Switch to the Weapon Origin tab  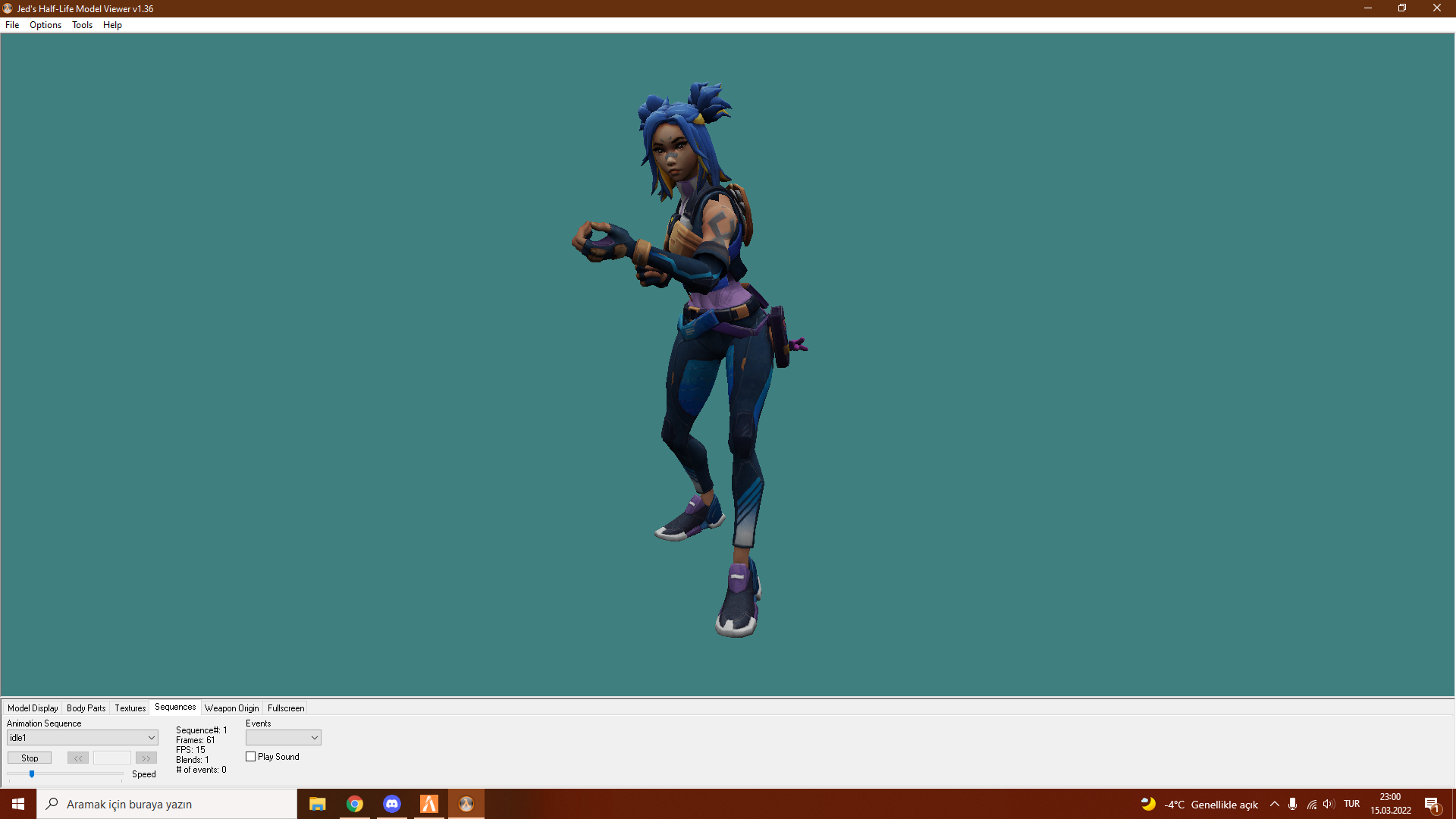click(x=232, y=708)
